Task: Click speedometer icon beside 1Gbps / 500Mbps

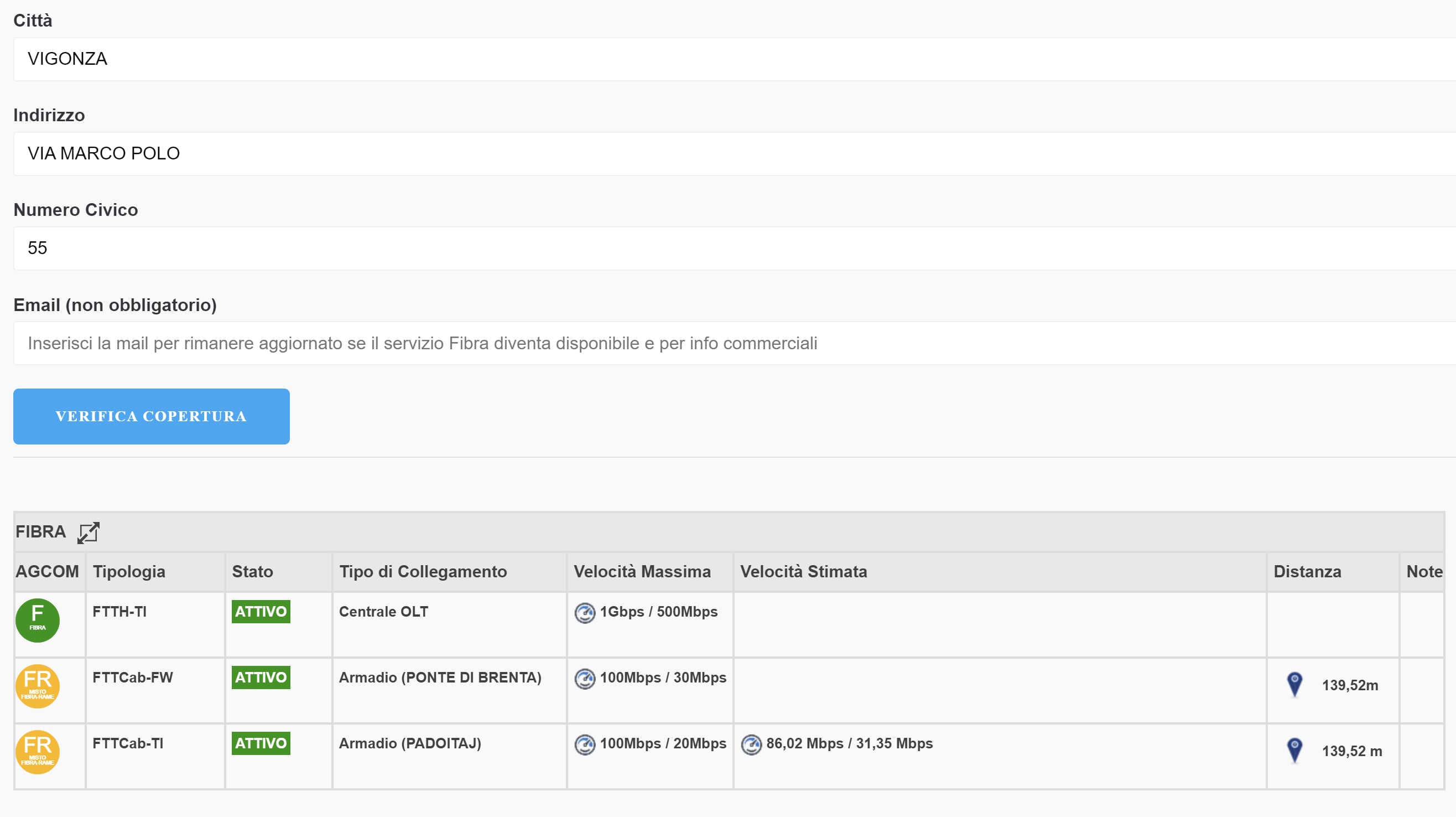Action: click(x=584, y=612)
